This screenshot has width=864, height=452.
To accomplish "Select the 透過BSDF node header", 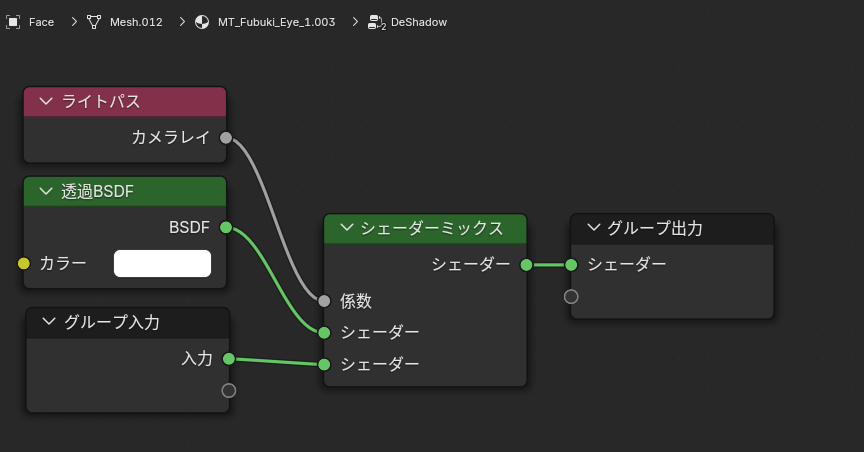I will click(x=125, y=191).
